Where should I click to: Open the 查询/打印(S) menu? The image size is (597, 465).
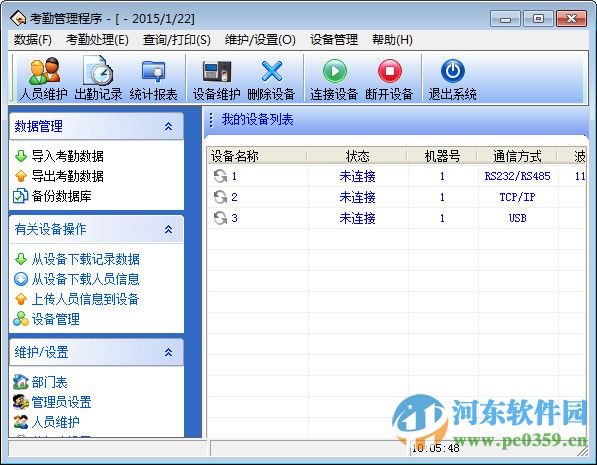pyautogui.click(x=177, y=40)
